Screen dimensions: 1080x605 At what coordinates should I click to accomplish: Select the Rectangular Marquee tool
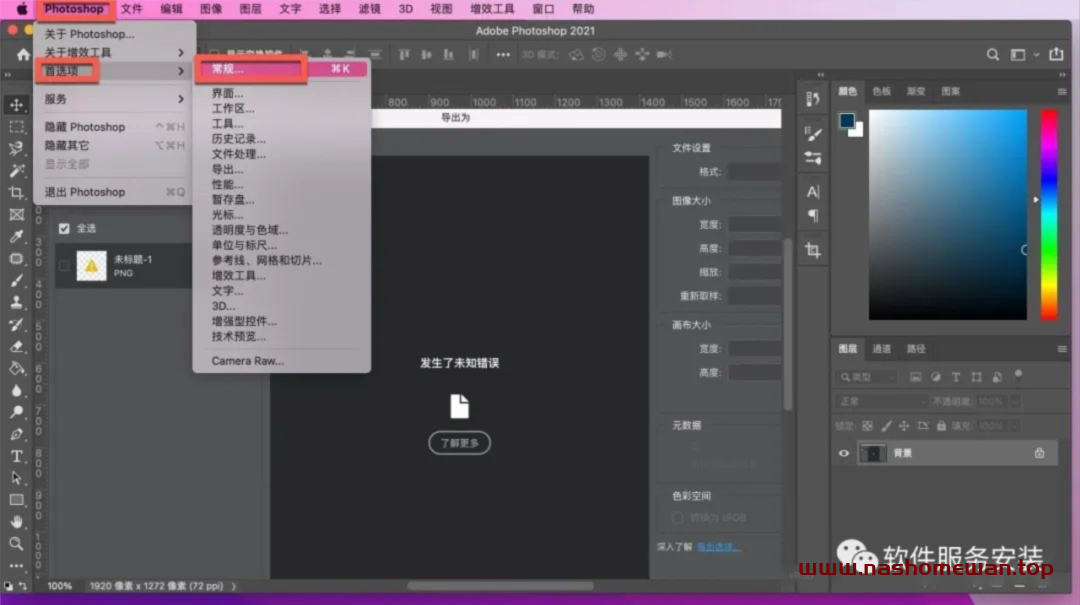pos(17,127)
